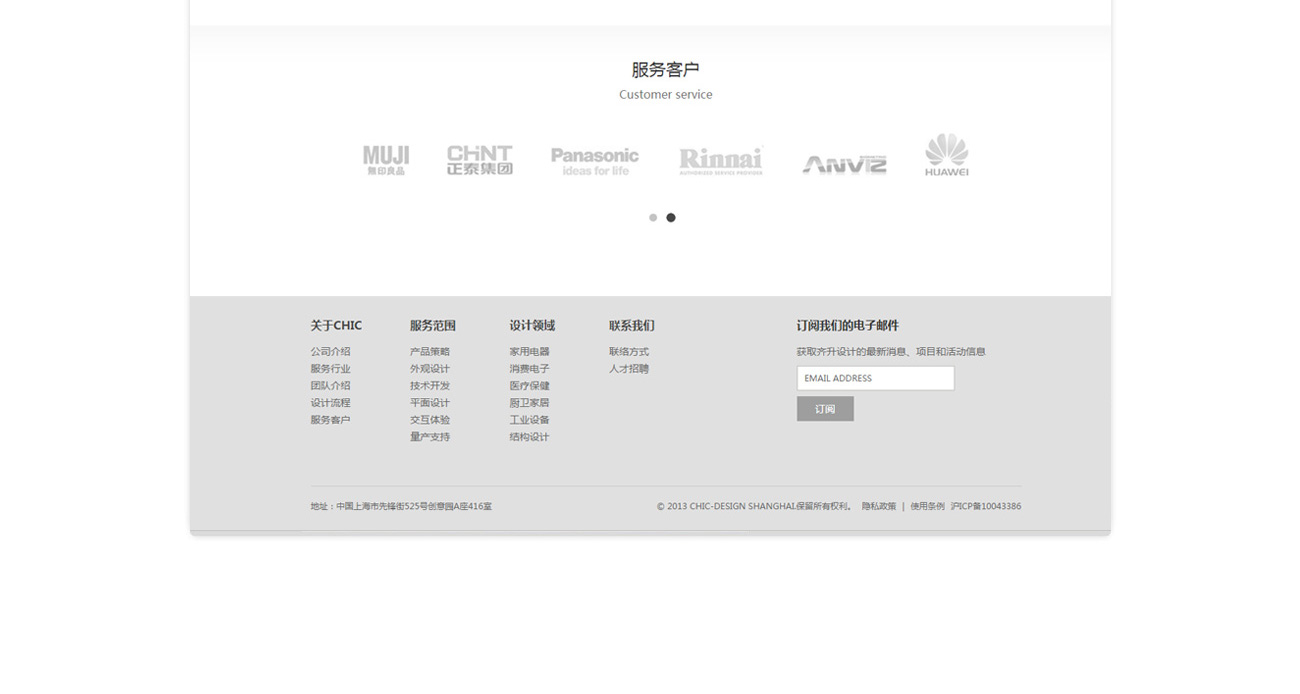Open the ANVIZ client logo
Viewport: 1300px width, 694px height.
(844, 164)
